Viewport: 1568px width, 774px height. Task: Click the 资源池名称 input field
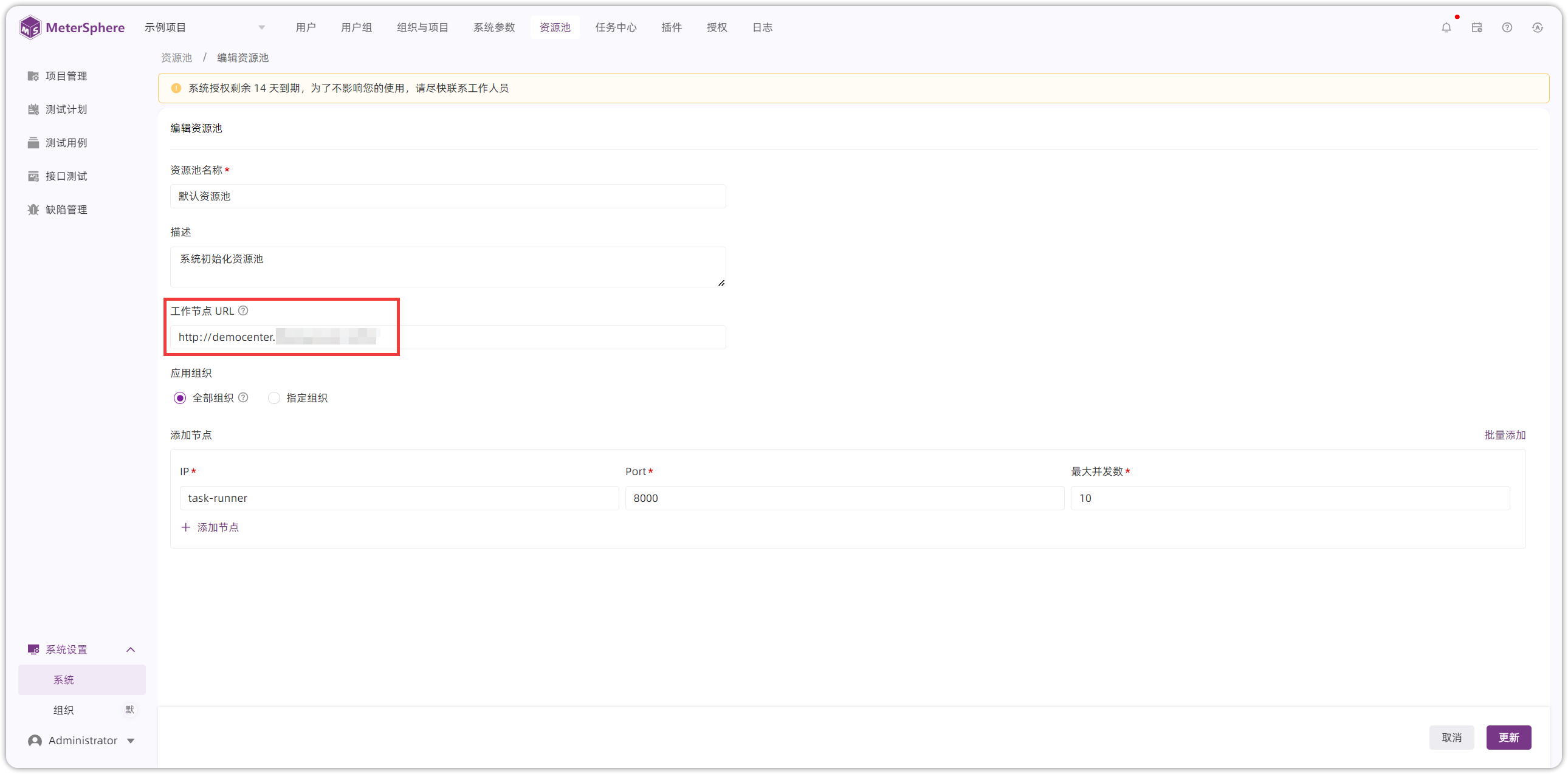(x=448, y=196)
